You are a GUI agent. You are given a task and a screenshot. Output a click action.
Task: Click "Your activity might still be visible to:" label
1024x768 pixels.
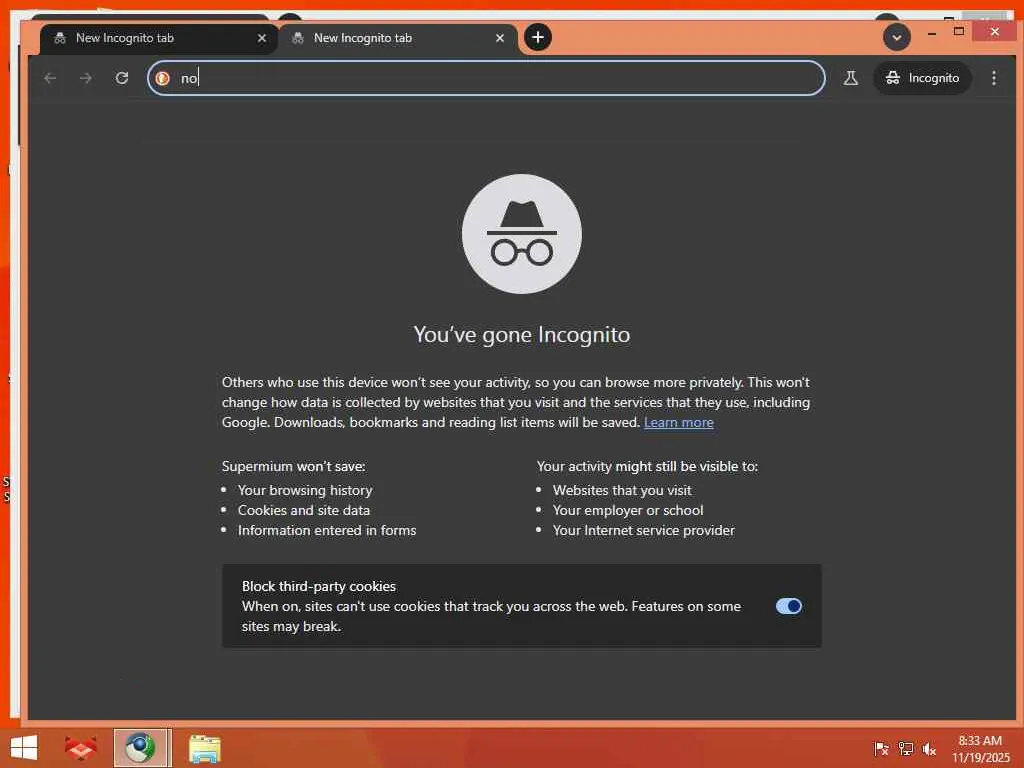(x=647, y=466)
